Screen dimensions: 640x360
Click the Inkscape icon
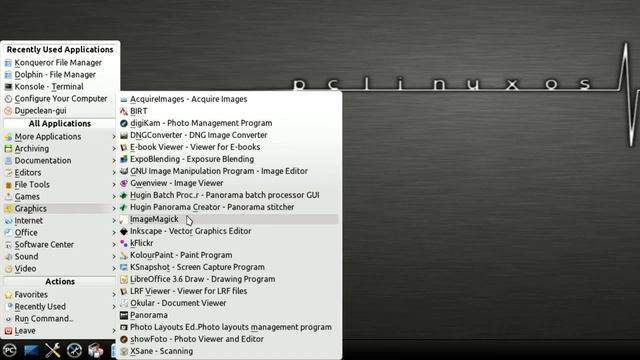pos(124,231)
